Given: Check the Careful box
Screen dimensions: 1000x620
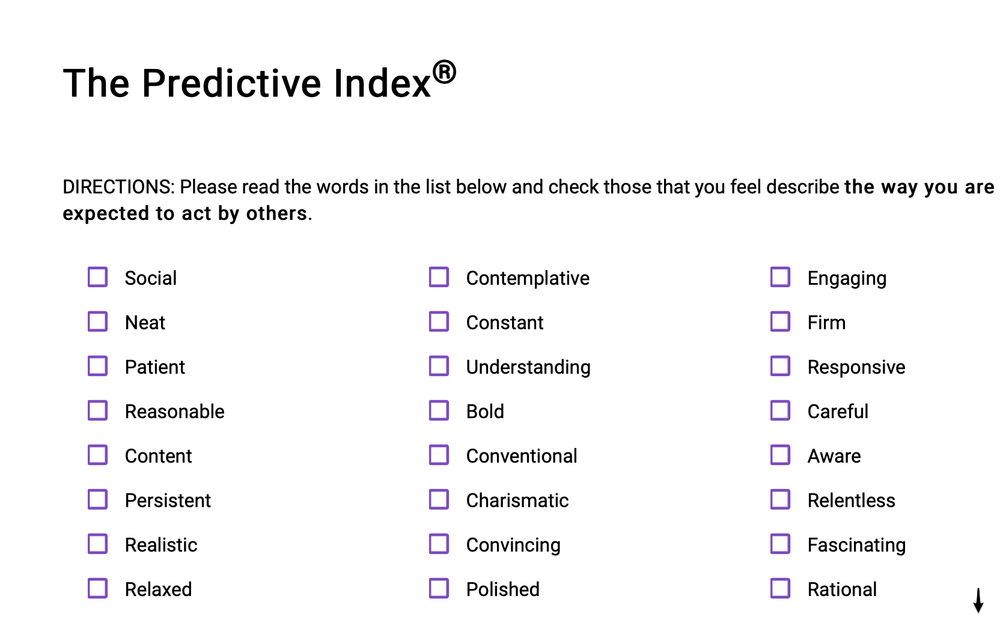Looking at the screenshot, I should point(780,411).
